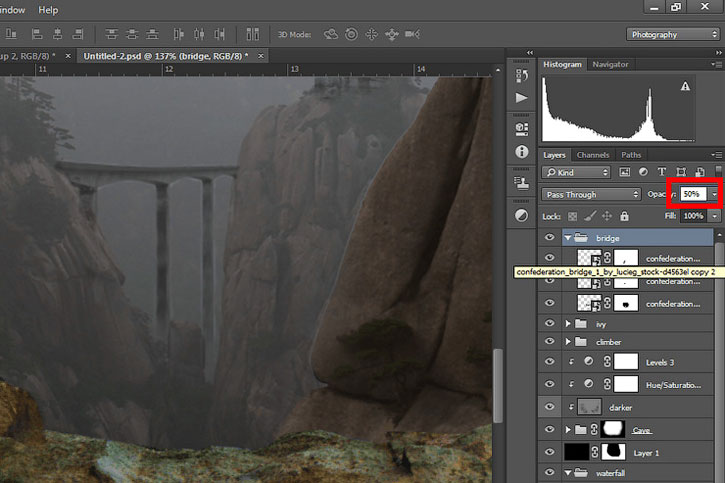
Task: Click the distribute right edges icon
Action: [220, 34]
